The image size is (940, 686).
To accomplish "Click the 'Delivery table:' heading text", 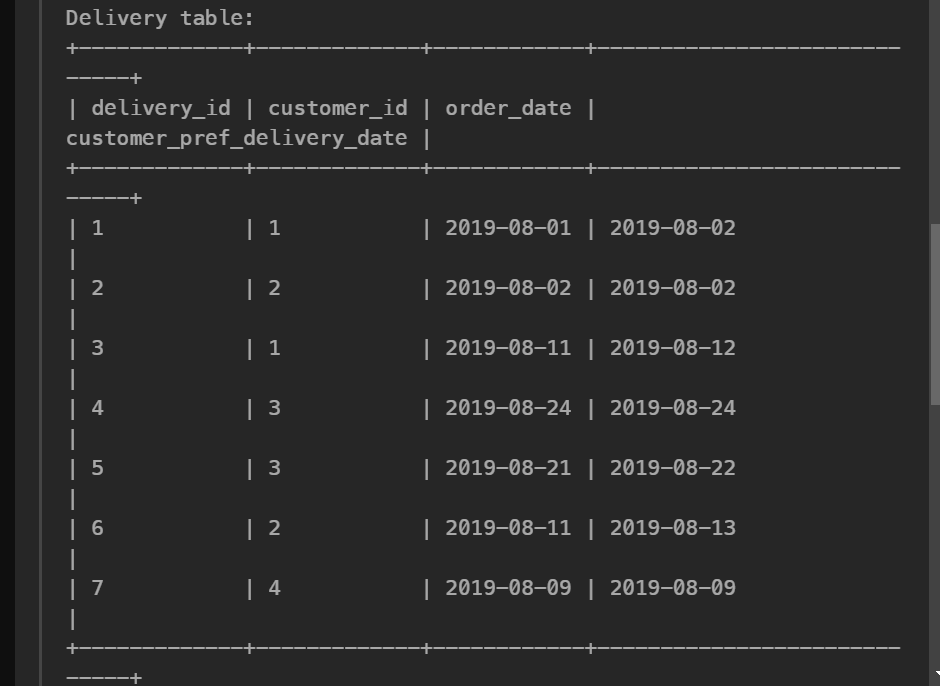I will tap(159, 18).
